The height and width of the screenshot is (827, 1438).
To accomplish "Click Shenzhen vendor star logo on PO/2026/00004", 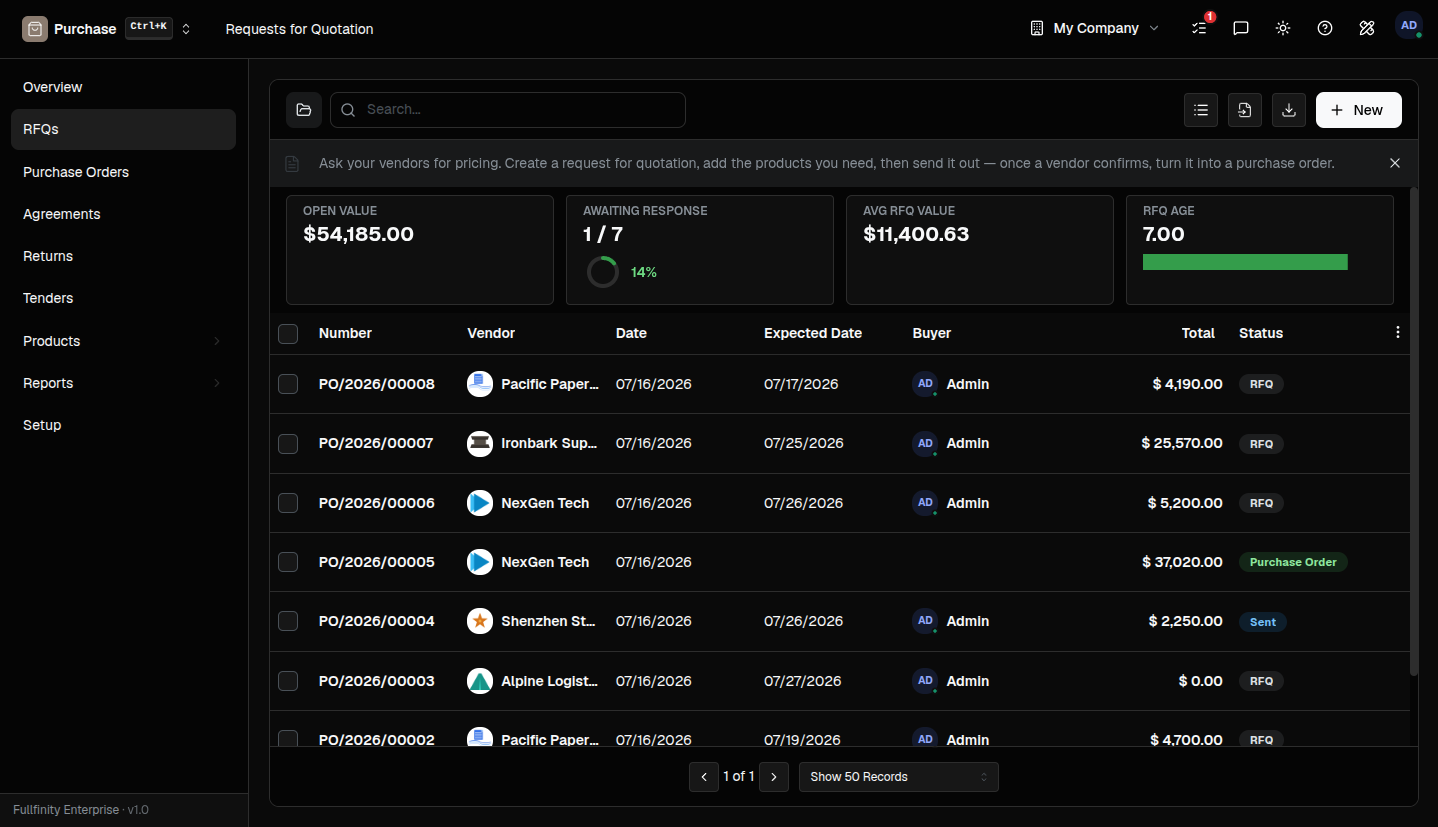I will coord(480,621).
